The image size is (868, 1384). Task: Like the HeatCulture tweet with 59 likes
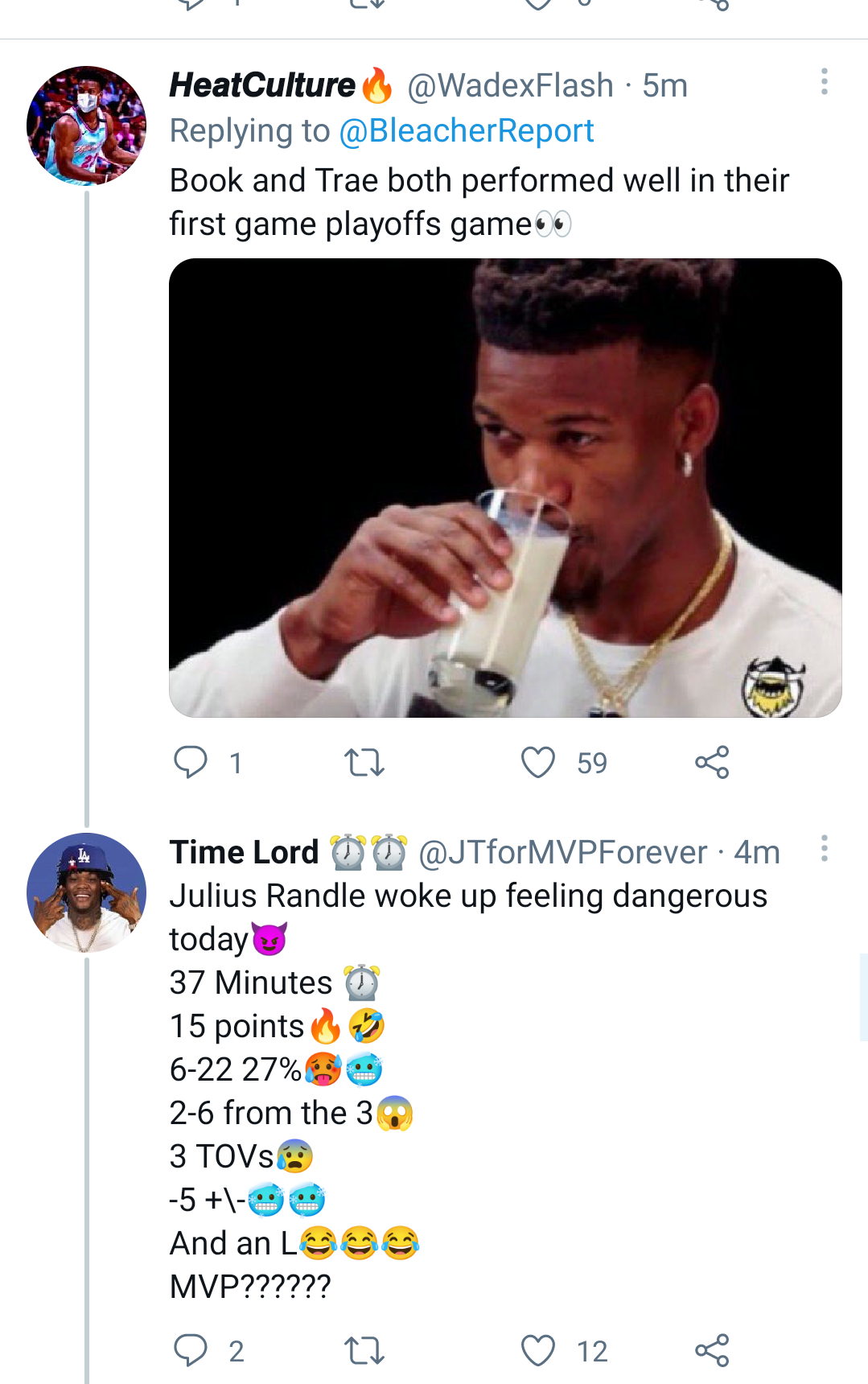click(538, 762)
